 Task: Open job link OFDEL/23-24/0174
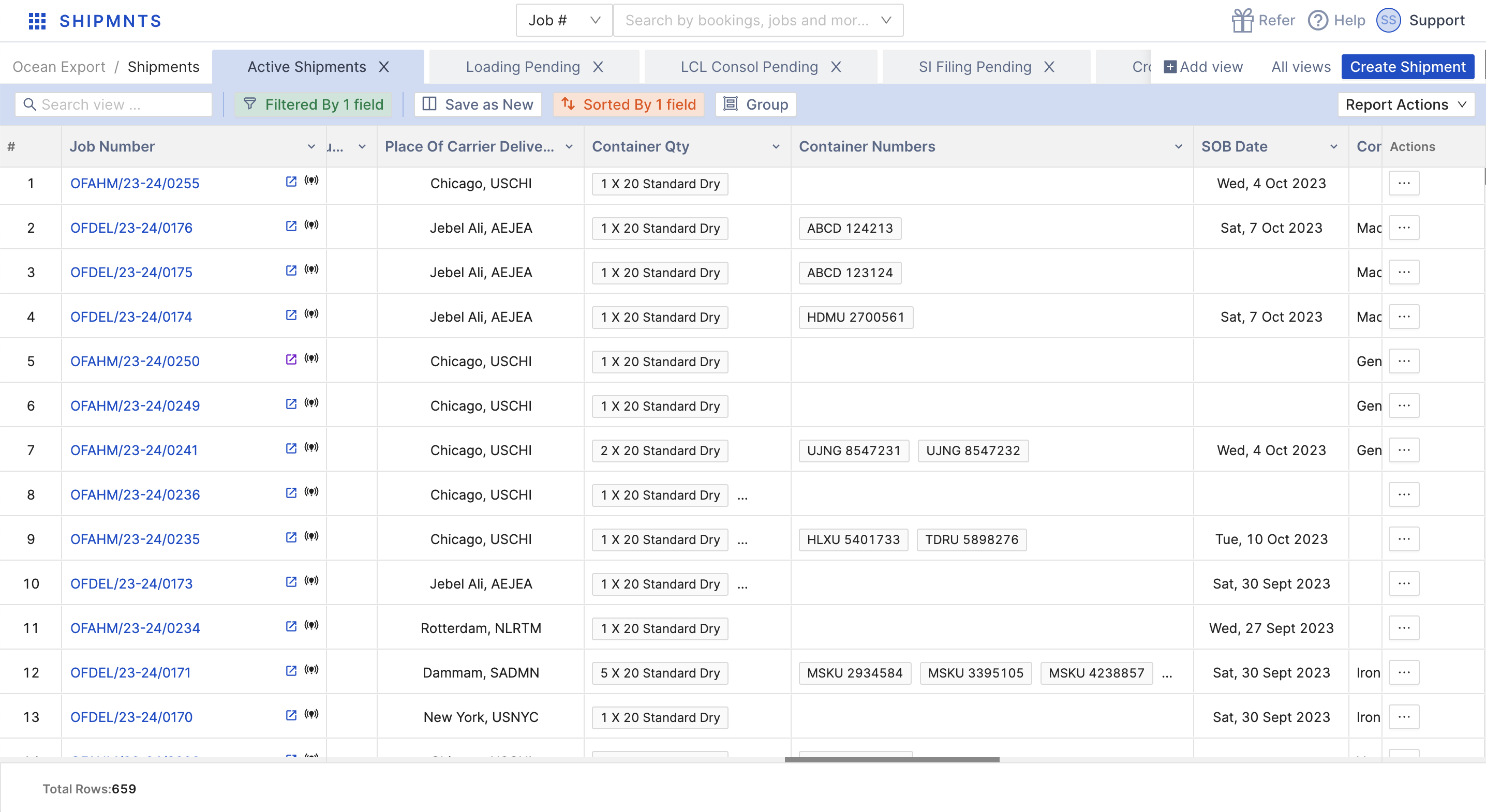pos(131,317)
